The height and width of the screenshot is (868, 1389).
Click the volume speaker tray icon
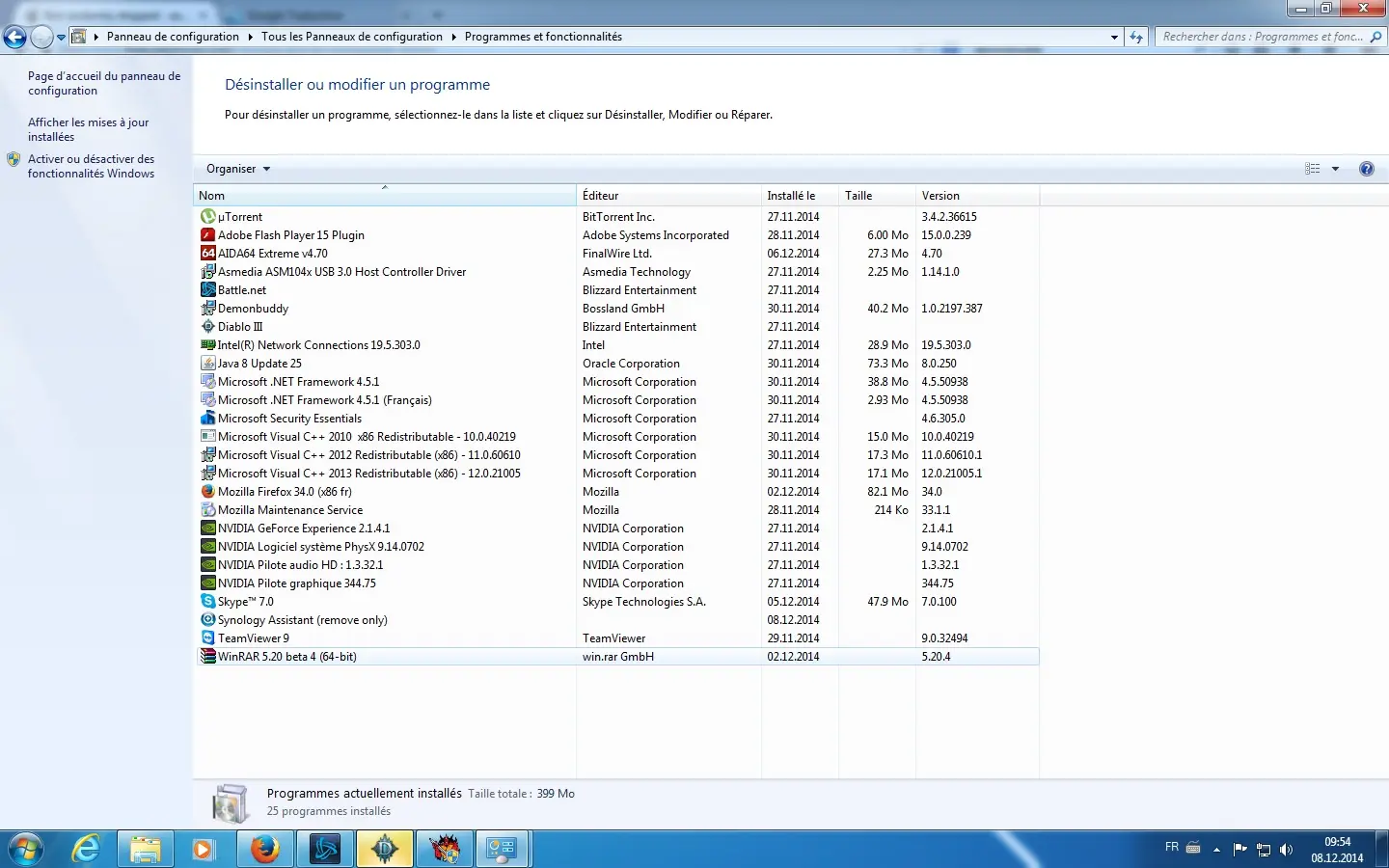point(1286,850)
